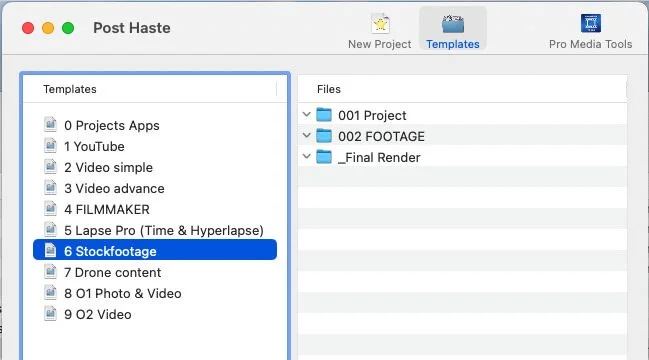Click template icon beside 2 Video simple
The image size is (649, 360).
50,166
